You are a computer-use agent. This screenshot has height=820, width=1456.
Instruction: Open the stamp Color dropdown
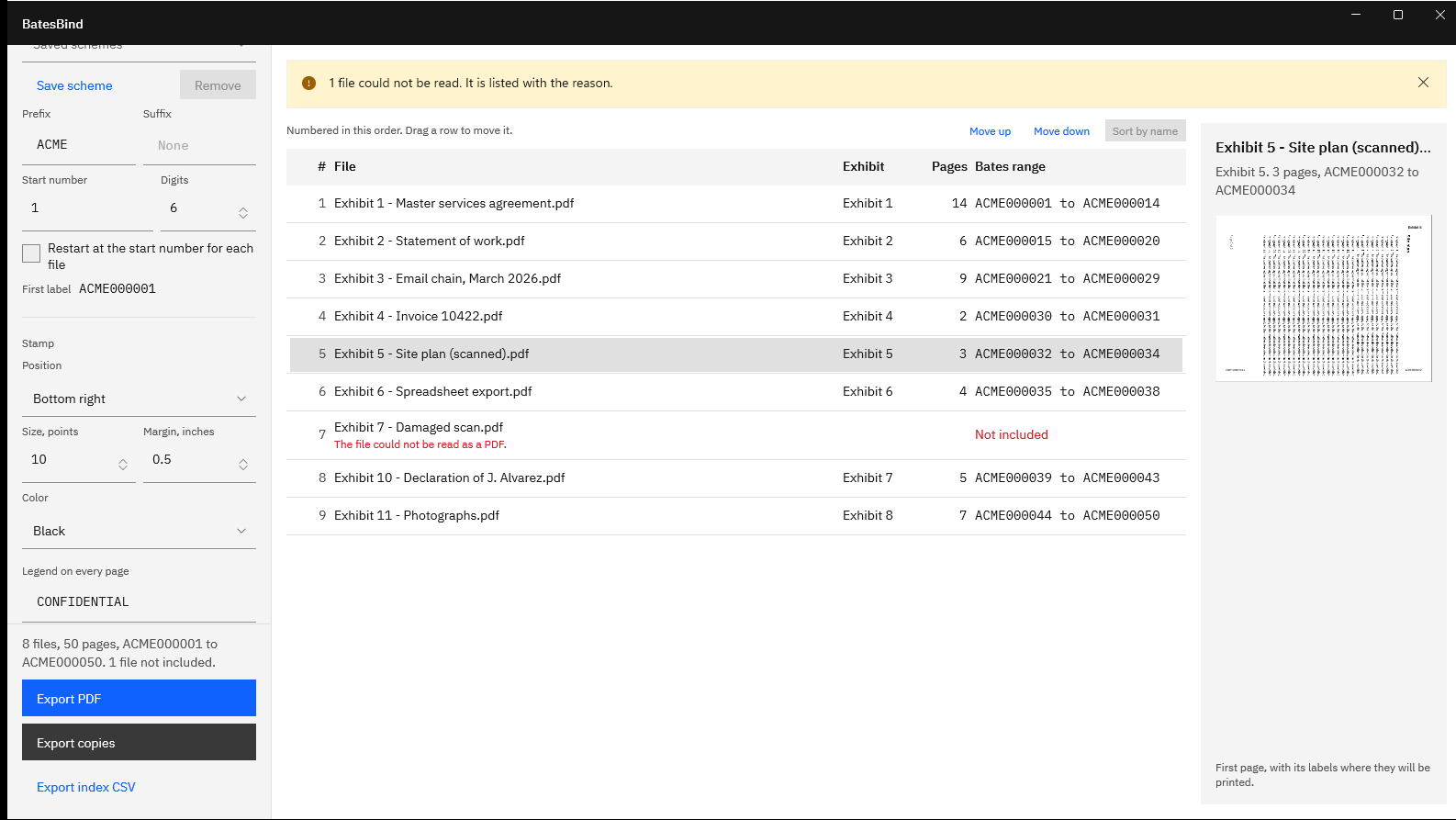pos(139,531)
